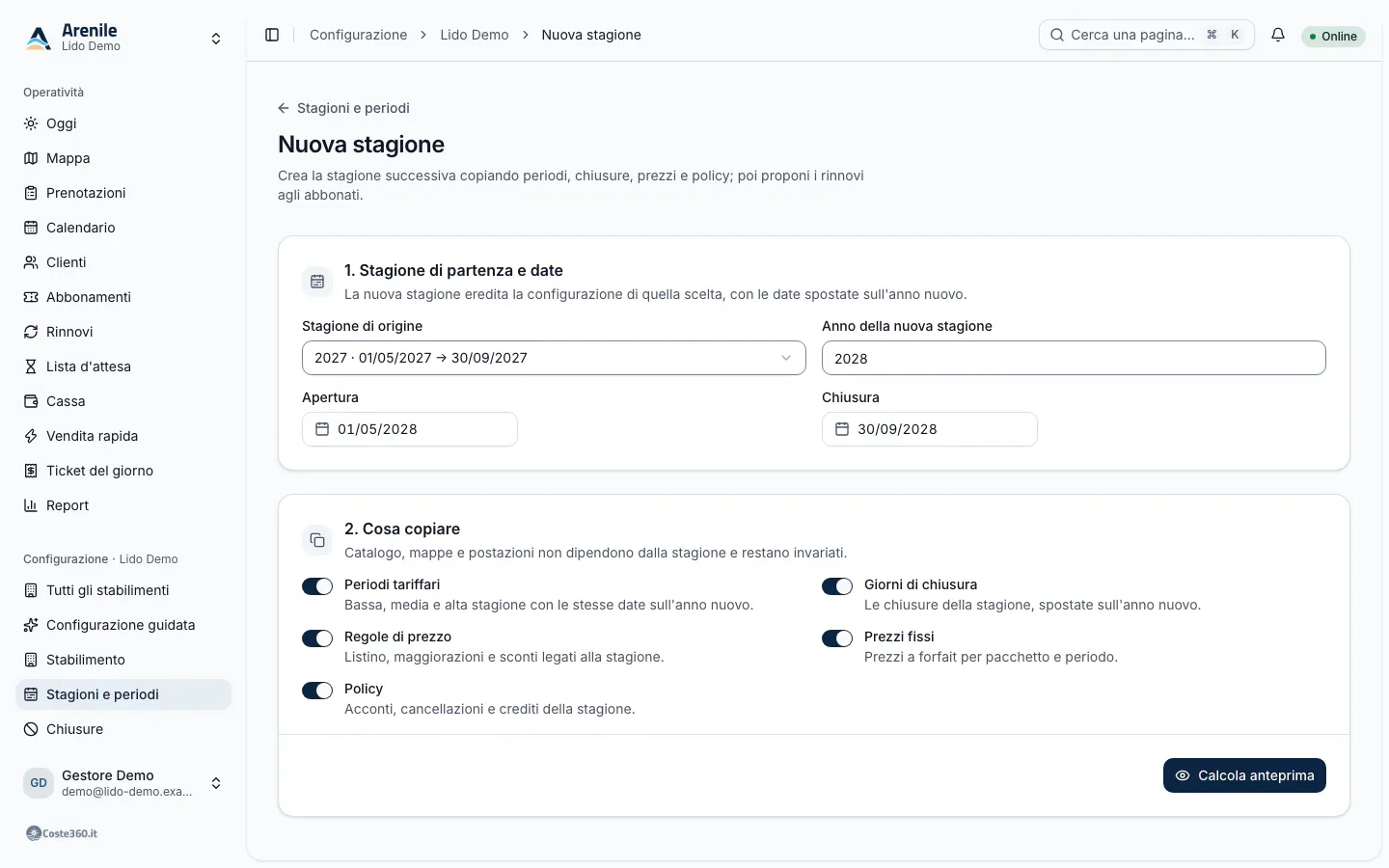Expand the Arenile Lido Demo switcher
The width and height of the screenshot is (1389, 868).
click(123, 38)
